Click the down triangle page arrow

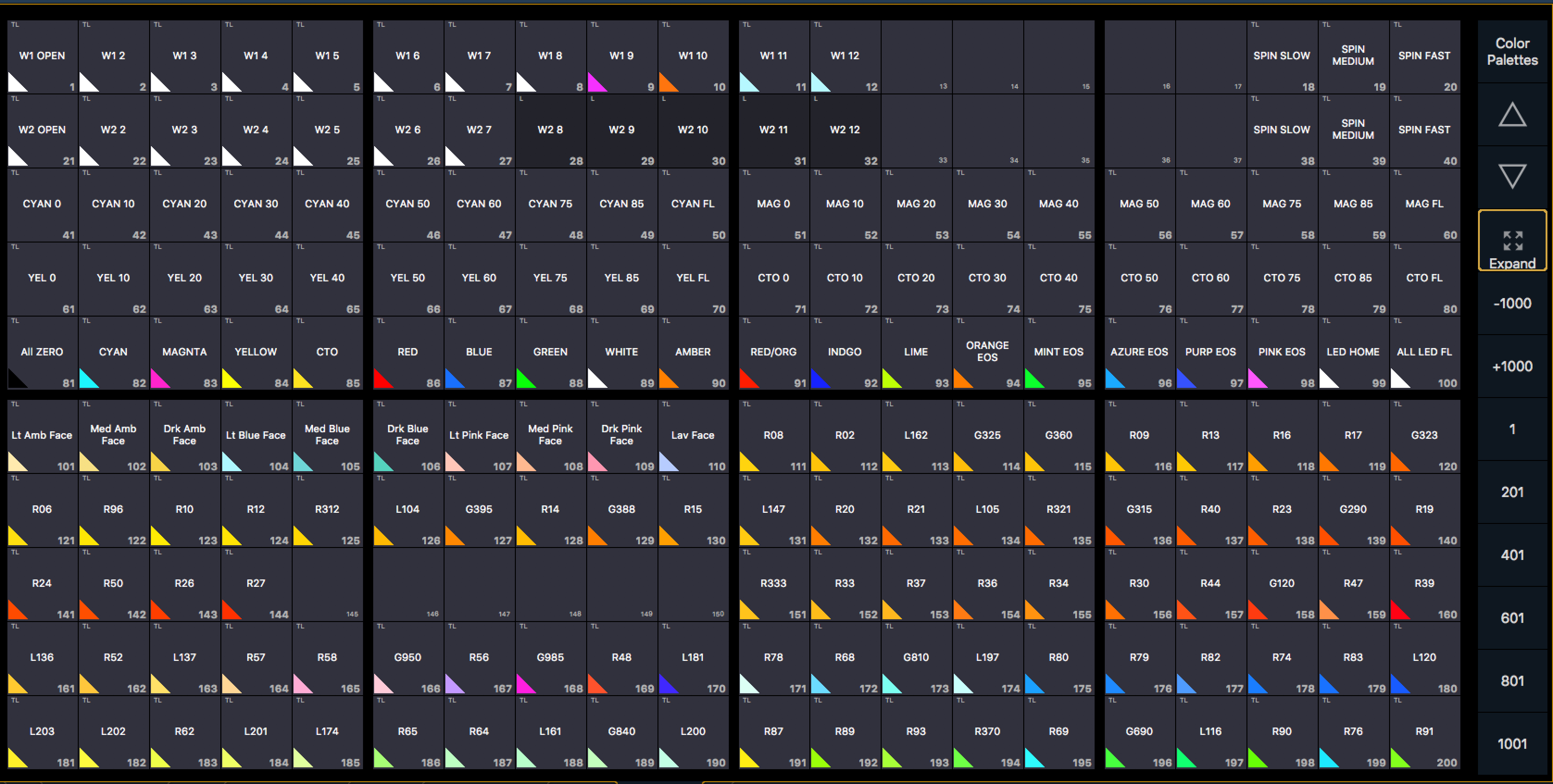point(1512,177)
